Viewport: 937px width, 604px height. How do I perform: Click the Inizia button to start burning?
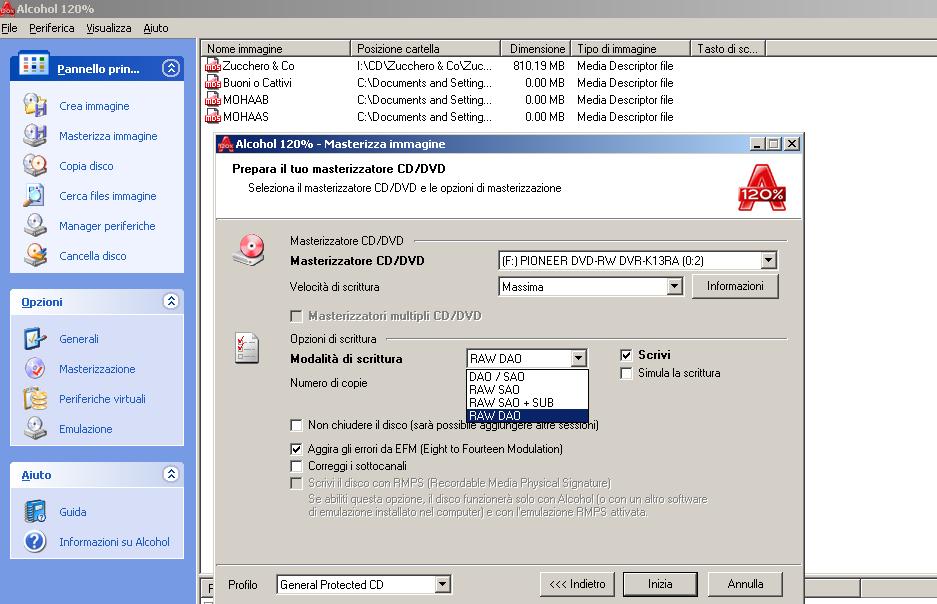660,584
